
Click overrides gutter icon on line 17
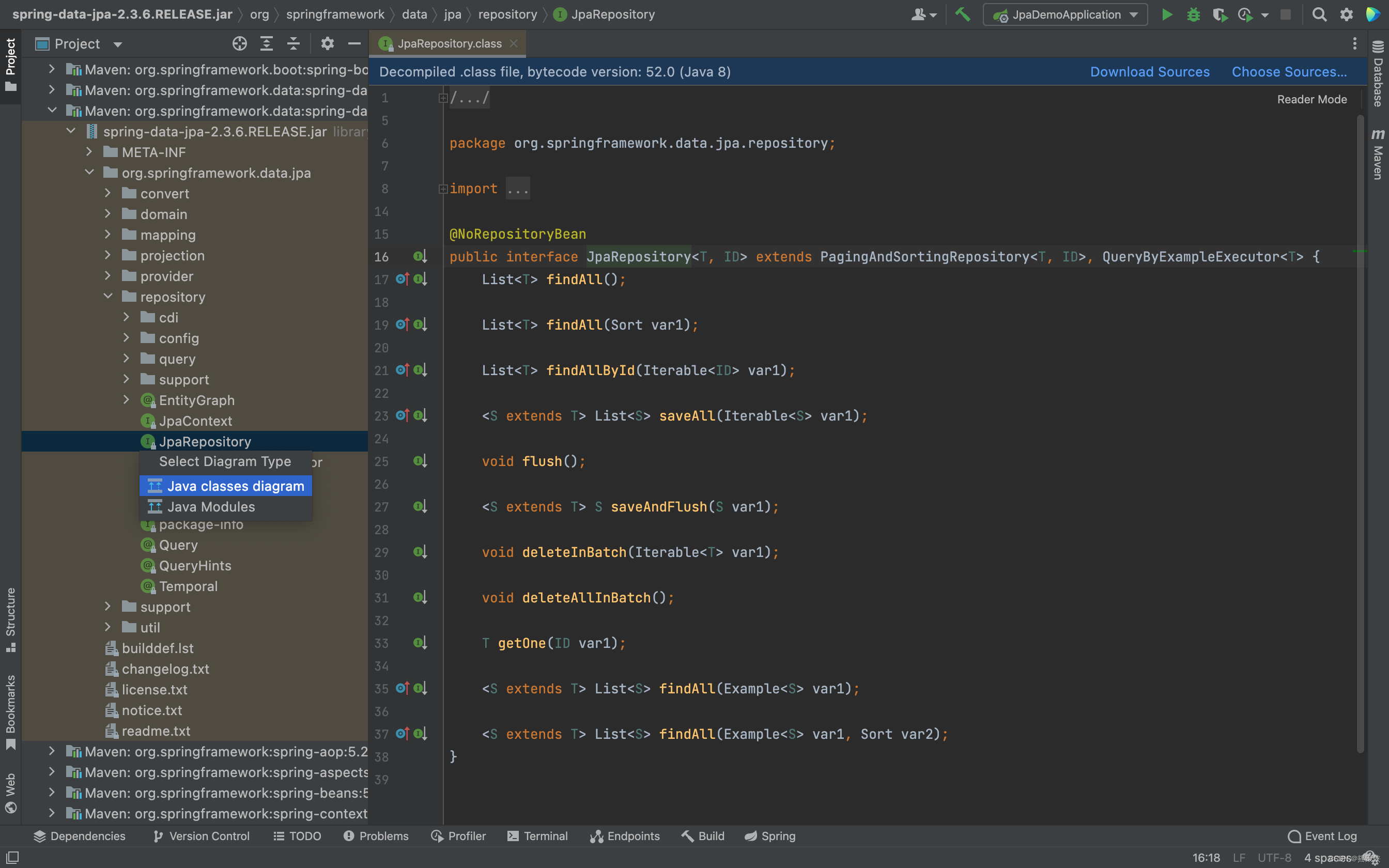coord(403,279)
